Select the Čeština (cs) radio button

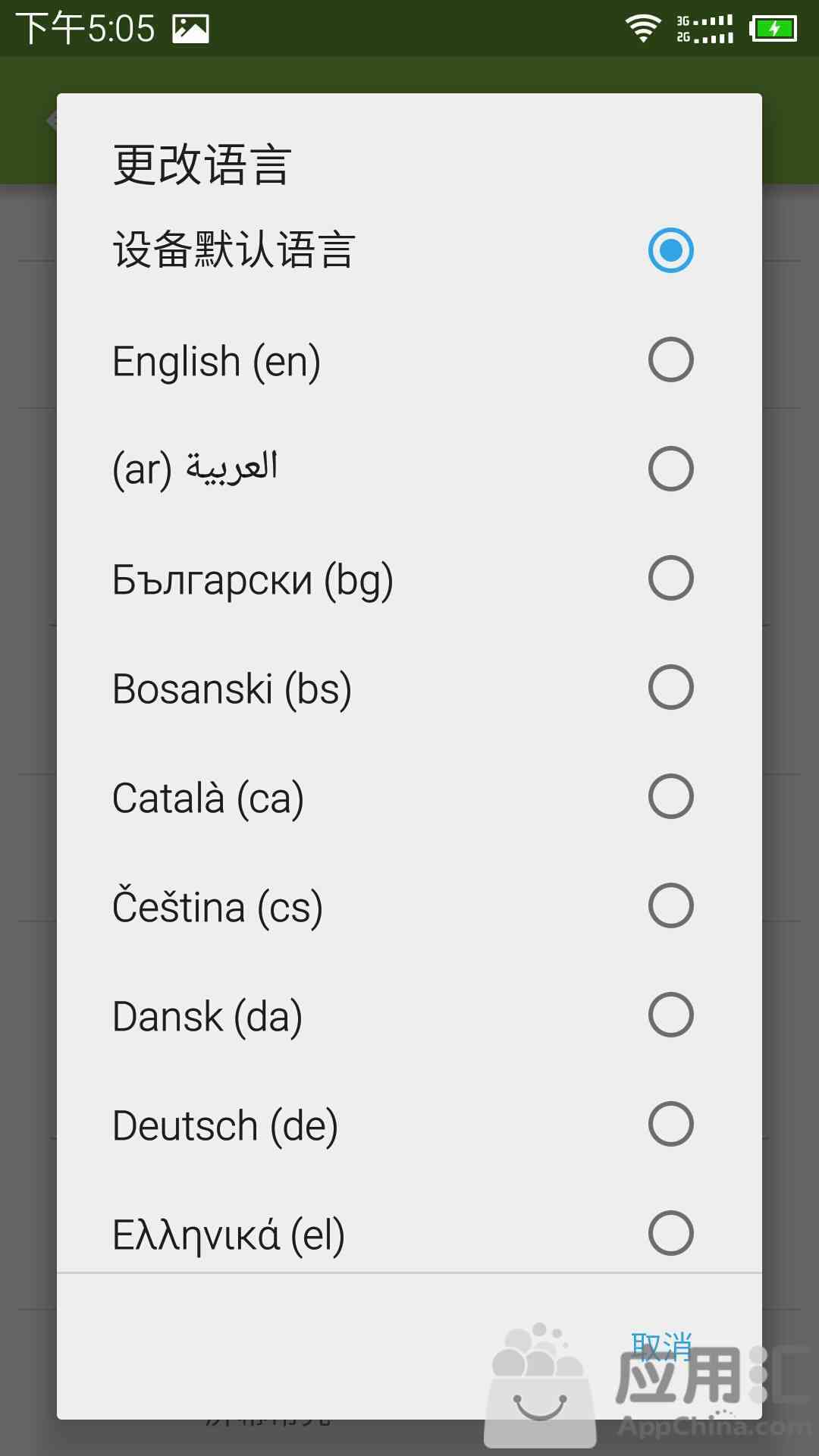click(670, 905)
